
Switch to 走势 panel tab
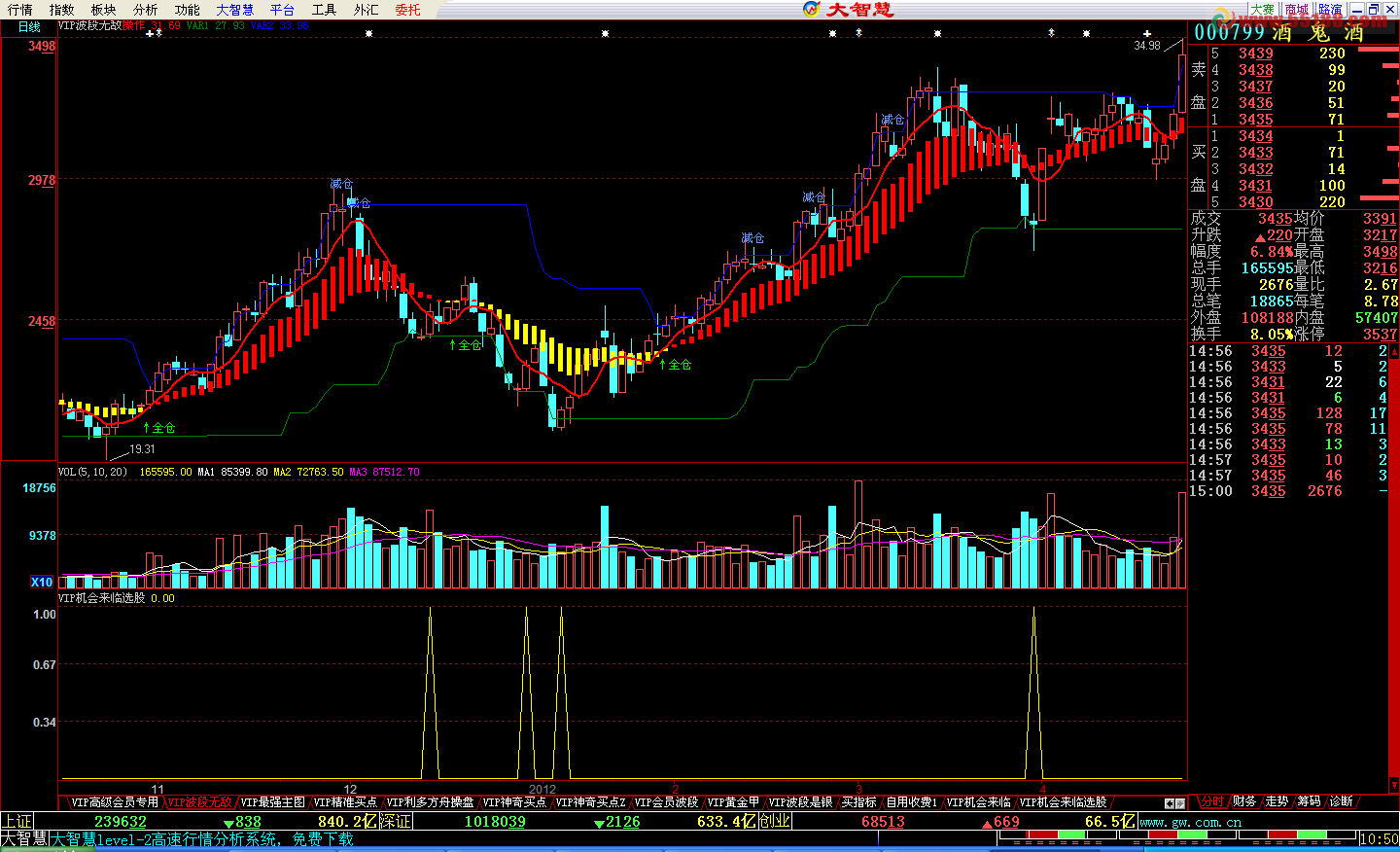(1277, 801)
